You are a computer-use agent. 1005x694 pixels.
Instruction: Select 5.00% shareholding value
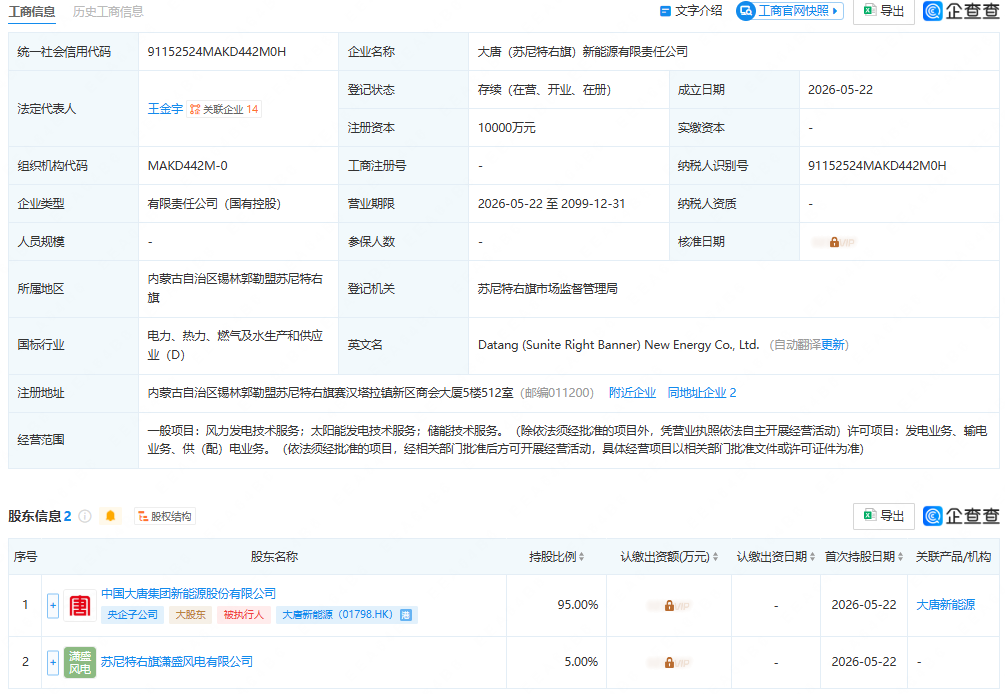coord(581,662)
